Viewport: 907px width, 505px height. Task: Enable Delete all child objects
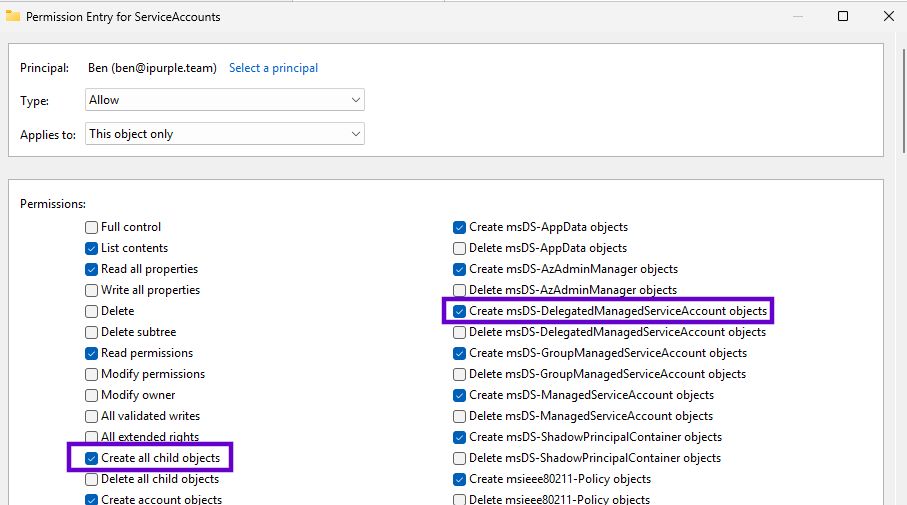pos(92,479)
